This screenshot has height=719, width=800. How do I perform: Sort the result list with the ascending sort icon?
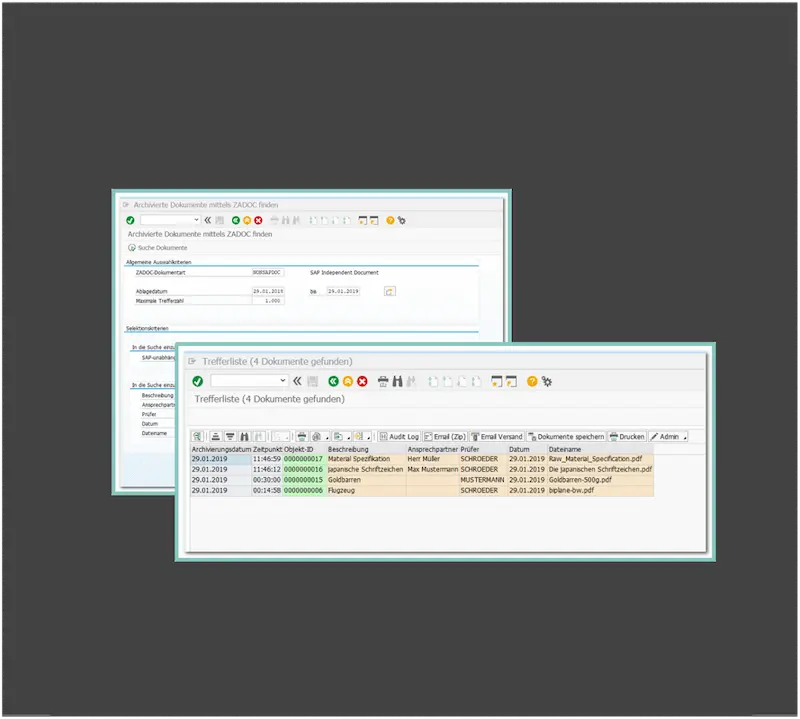(216, 434)
